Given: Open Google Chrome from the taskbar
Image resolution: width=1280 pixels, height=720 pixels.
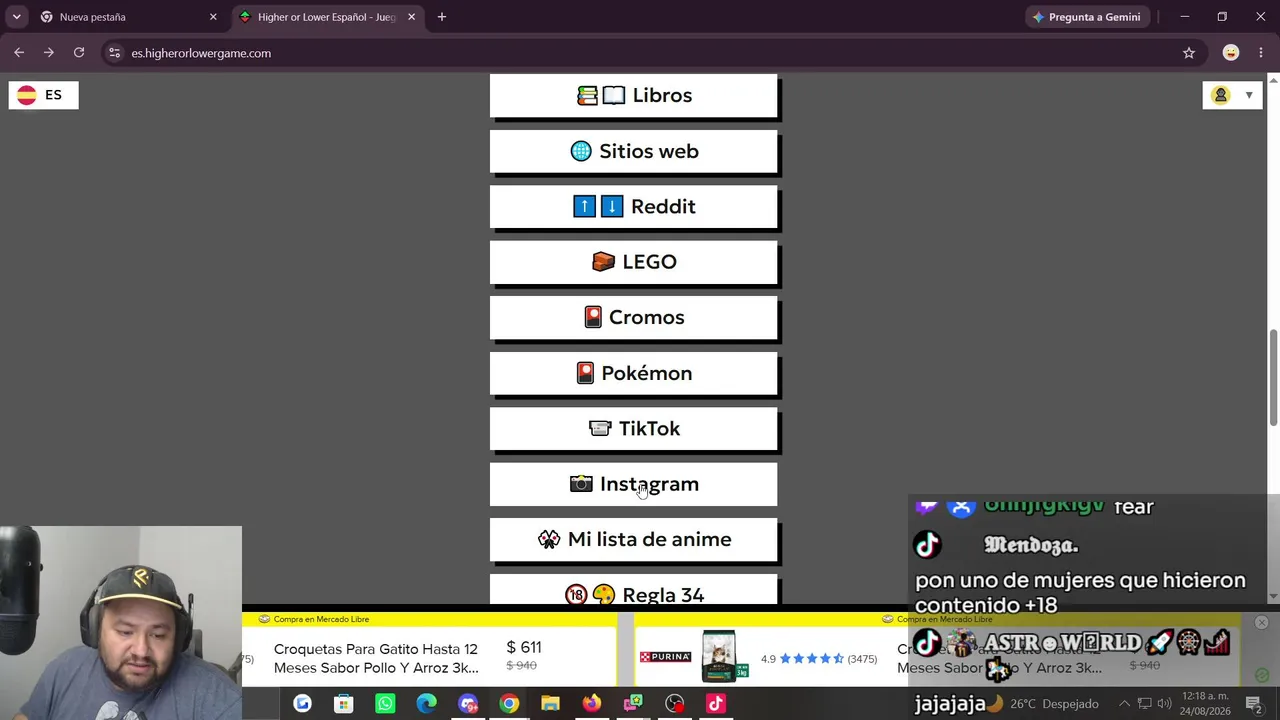Looking at the screenshot, I should [x=509, y=704].
